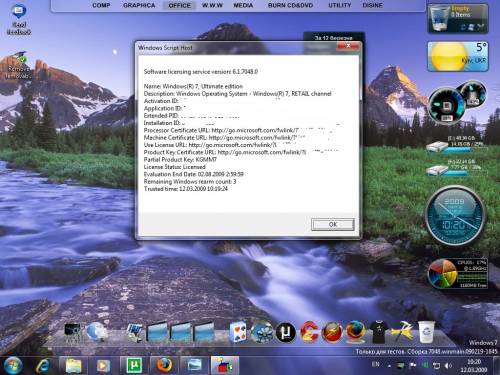The image size is (500, 375).
Task: Open the computer monitor icon at the dock's left end
Action: [x=72, y=333]
